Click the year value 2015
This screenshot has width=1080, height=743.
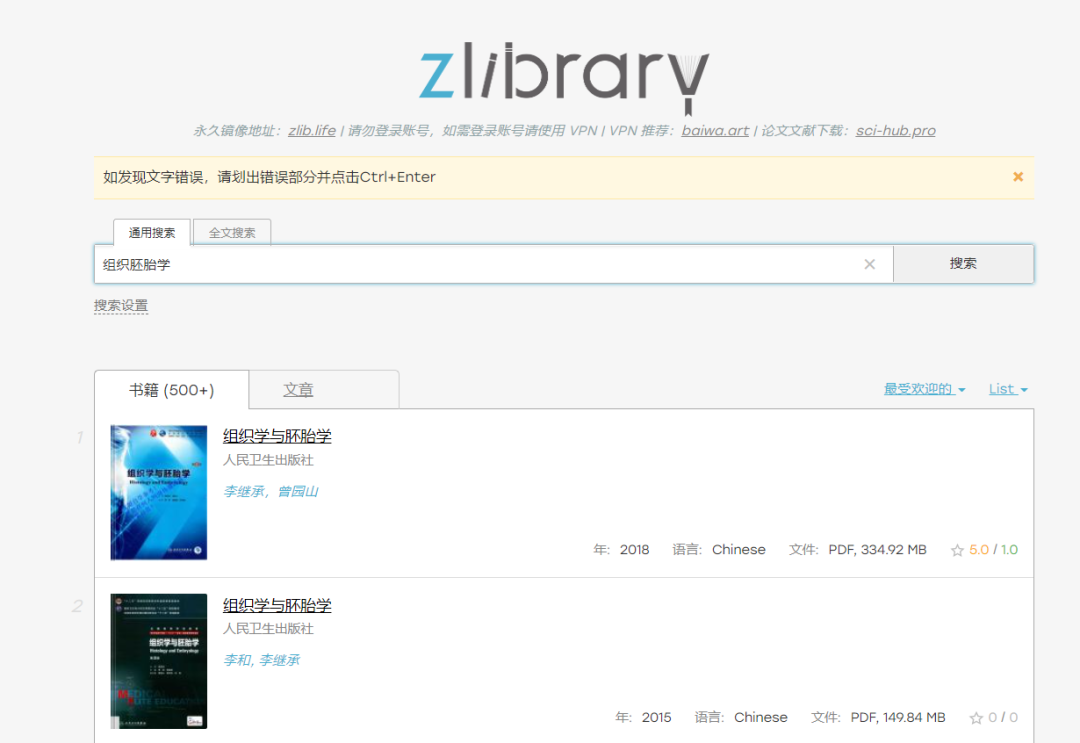tap(656, 718)
